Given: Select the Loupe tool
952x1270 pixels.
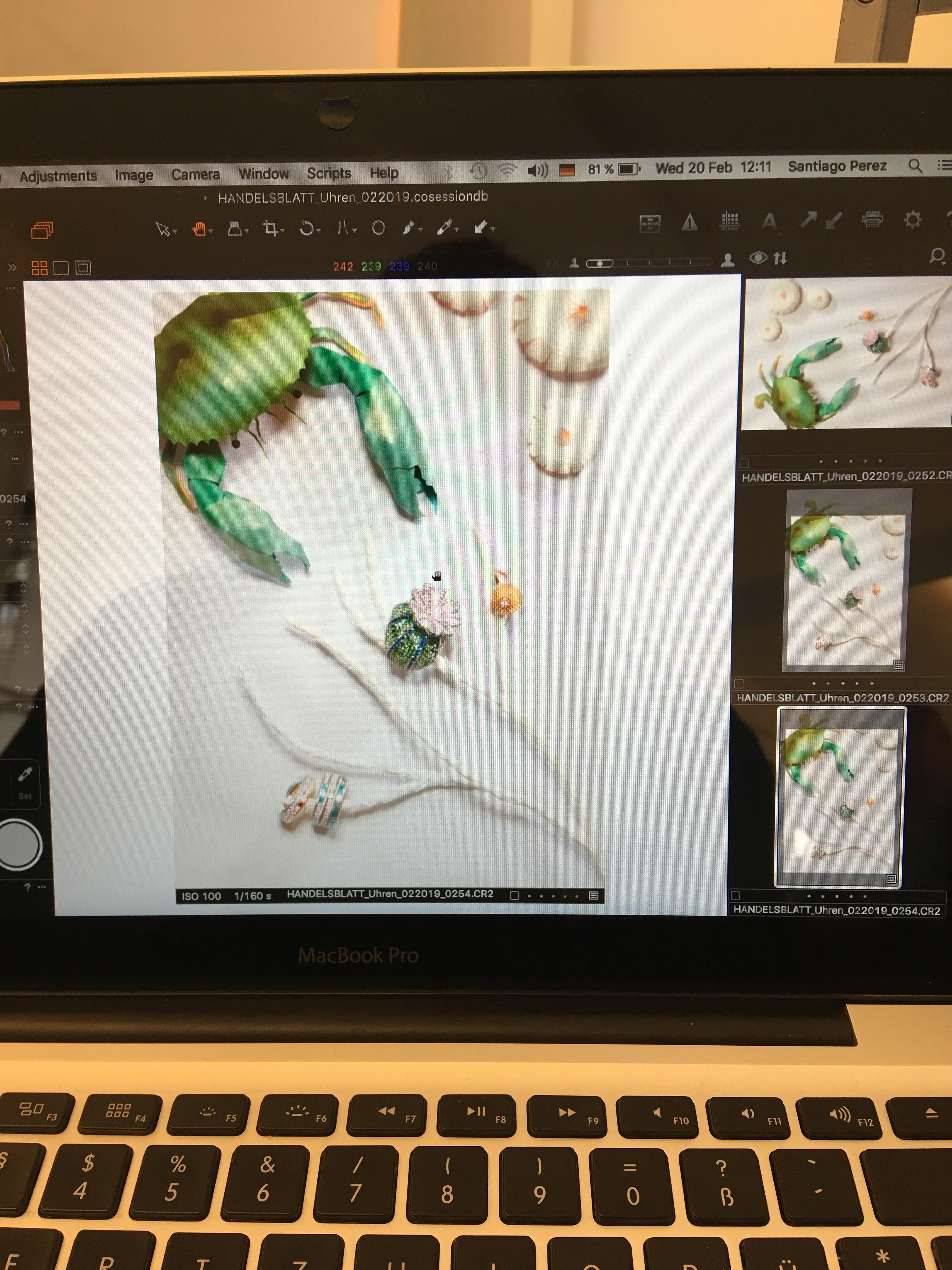Looking at the screenshot, I should [x=234, y=228].
